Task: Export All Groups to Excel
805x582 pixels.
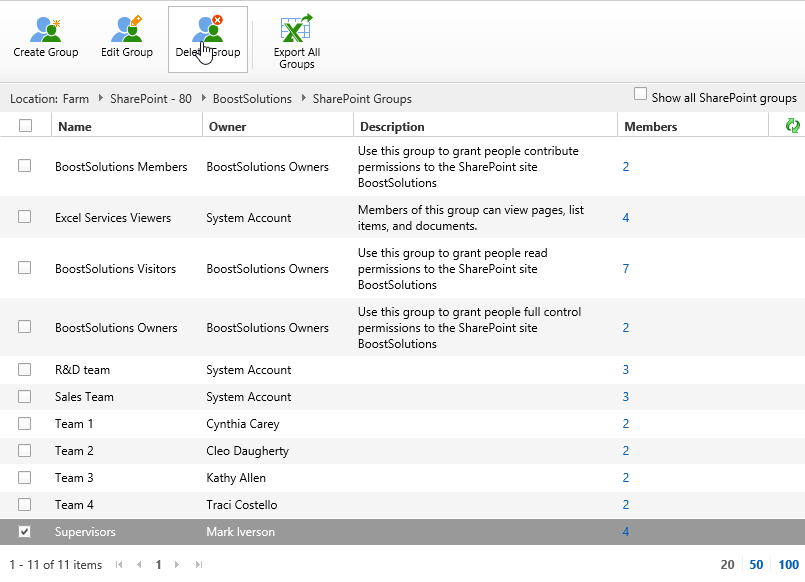Action: 296,31
